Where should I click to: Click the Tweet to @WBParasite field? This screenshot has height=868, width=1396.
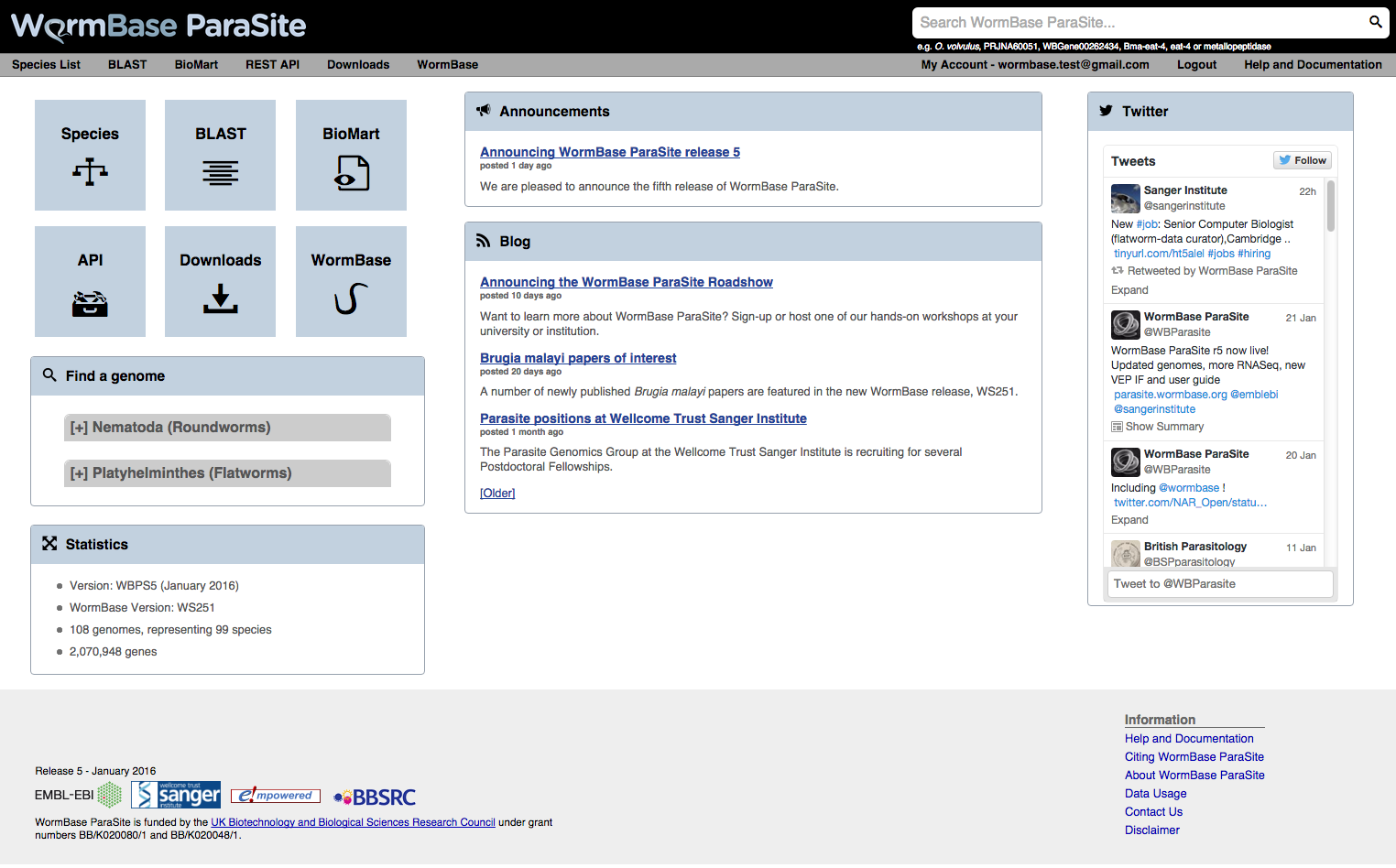tap(1219, 584)
